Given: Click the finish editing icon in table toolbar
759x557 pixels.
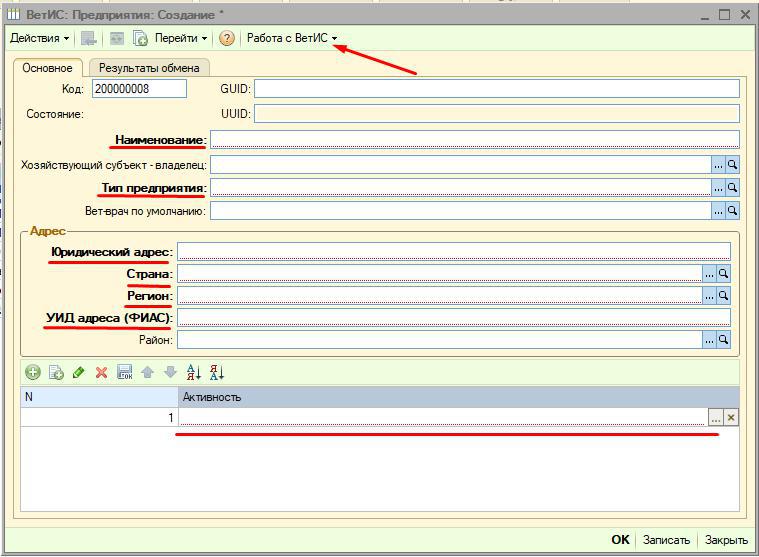Looking at the screenshot, I should 124,372.
